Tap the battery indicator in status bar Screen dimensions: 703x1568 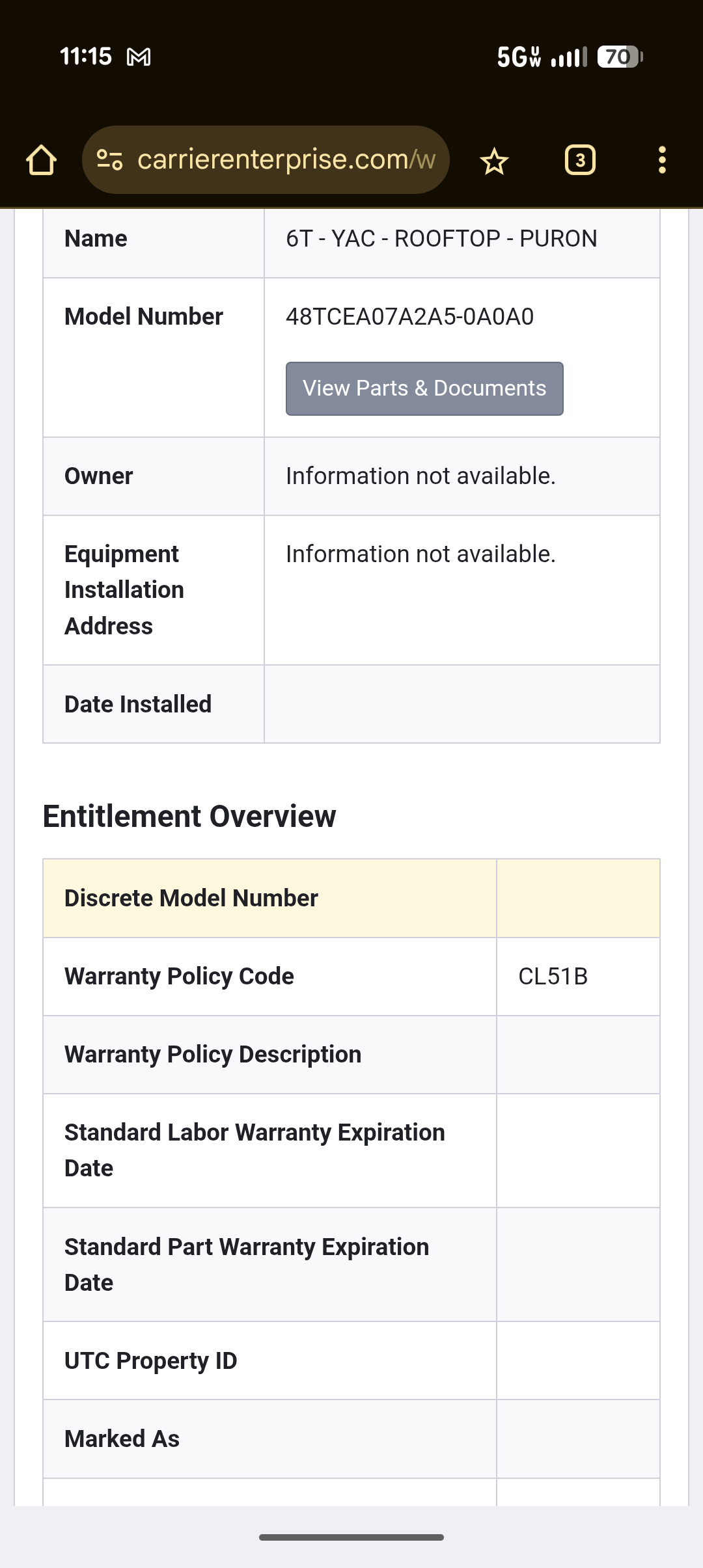[x=620, y=57]
